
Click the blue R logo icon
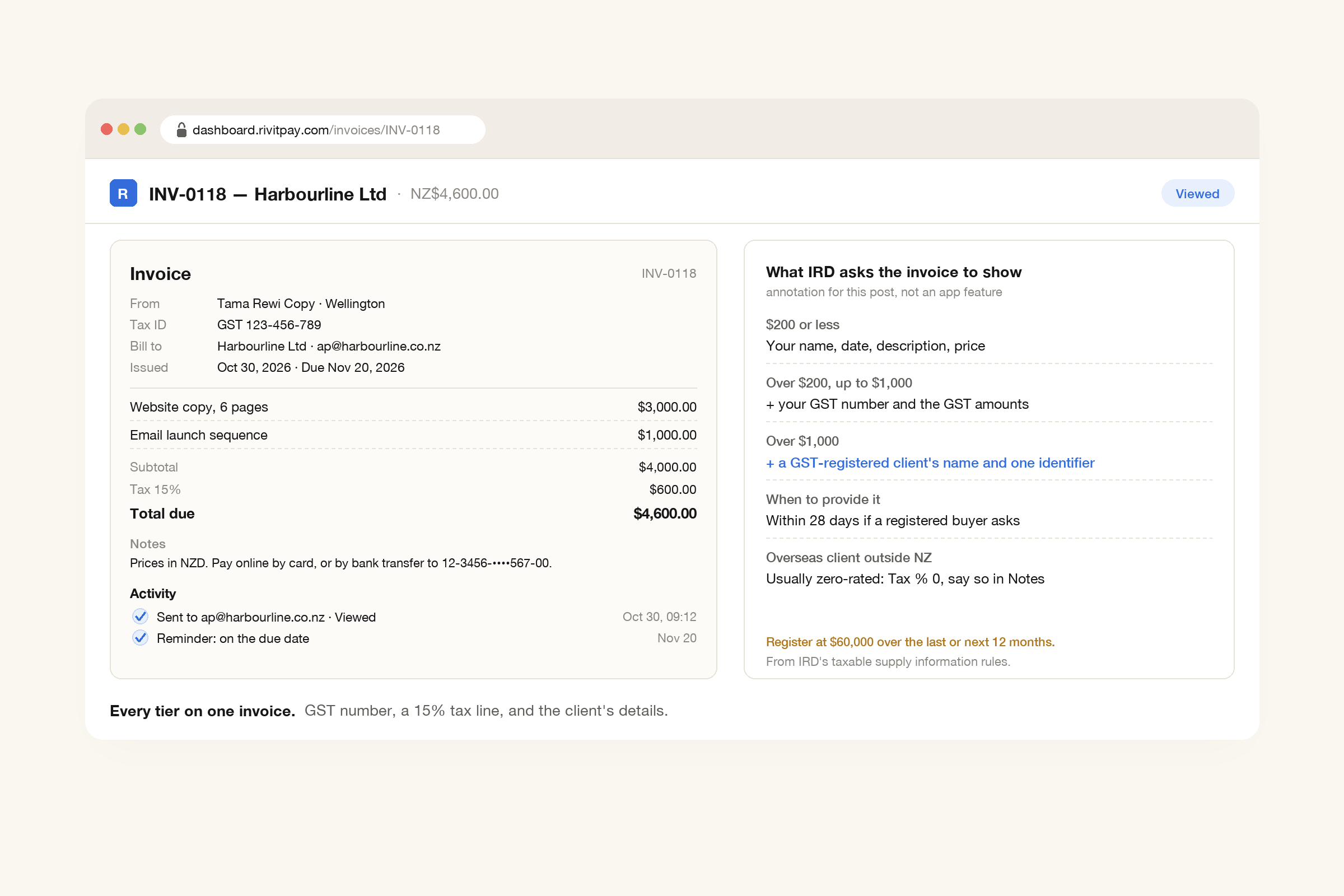click(x=123, y=194)
